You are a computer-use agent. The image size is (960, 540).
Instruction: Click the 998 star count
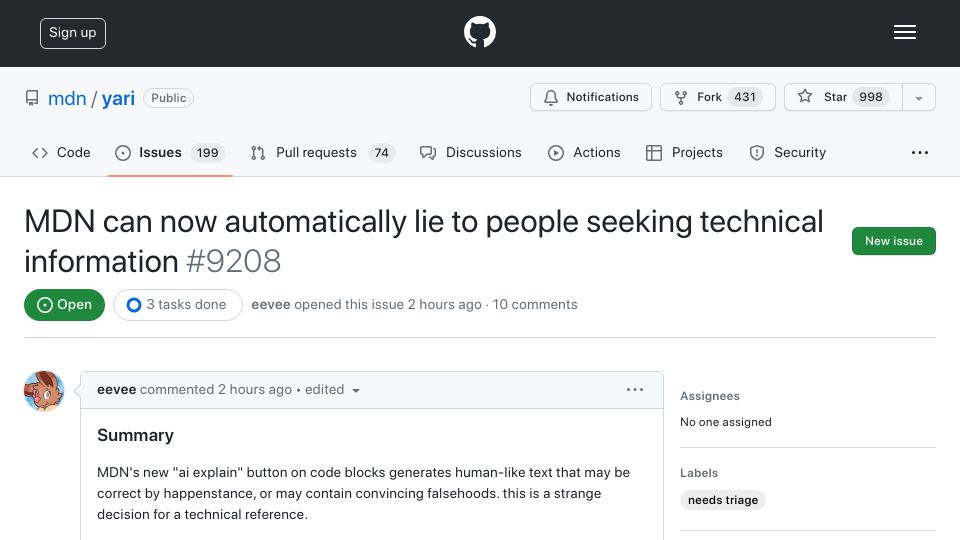(871, 97)
